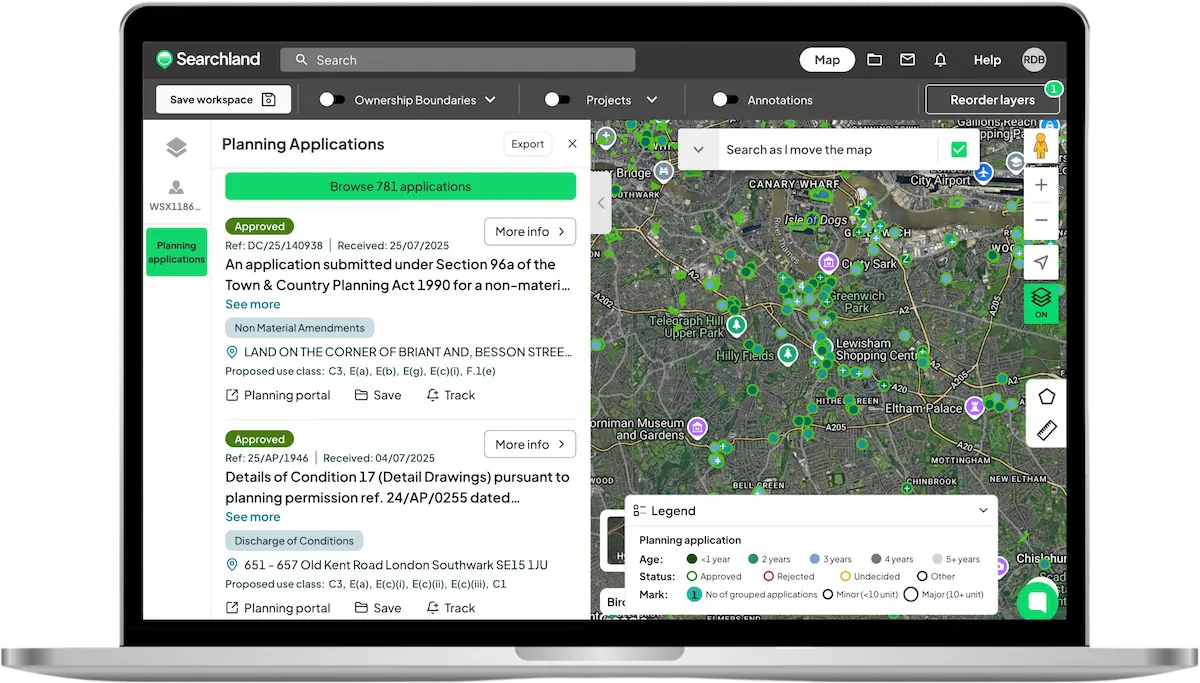Activate the Street View pegman icon
Image resolution: width=1200 pixels, height=683 pixels.
1041,146
